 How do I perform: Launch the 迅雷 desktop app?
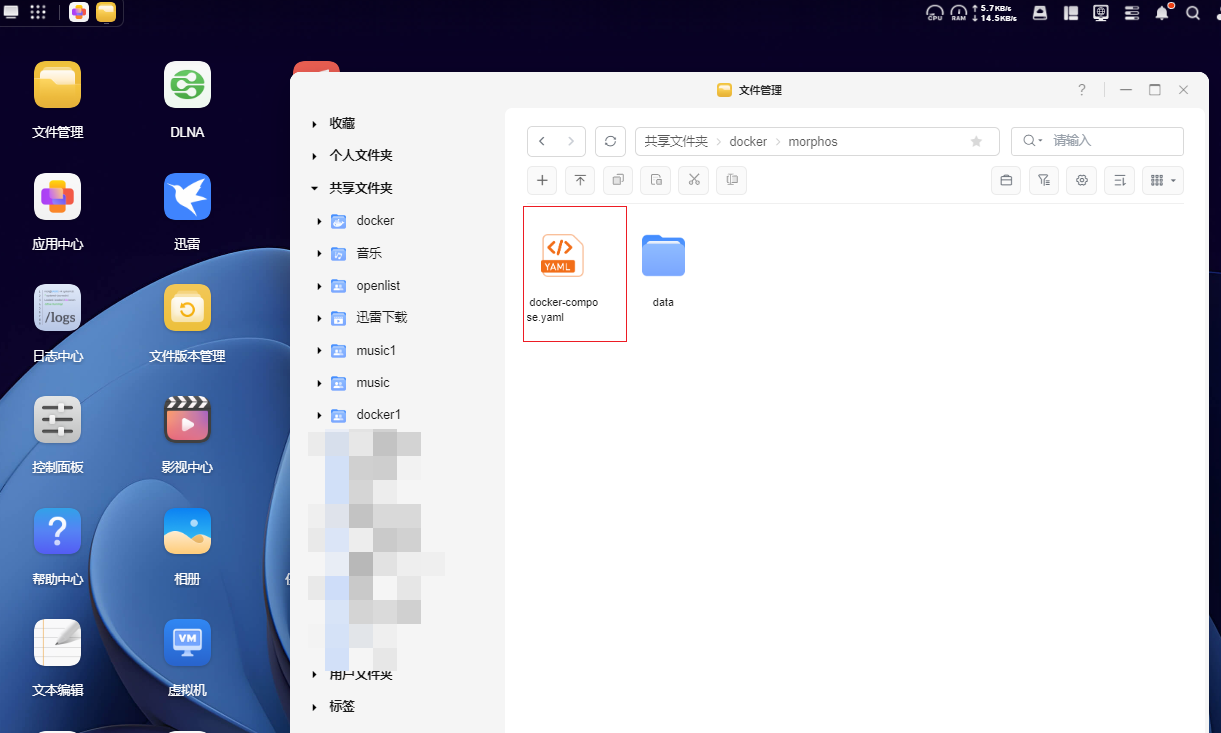tap(187, 197)
